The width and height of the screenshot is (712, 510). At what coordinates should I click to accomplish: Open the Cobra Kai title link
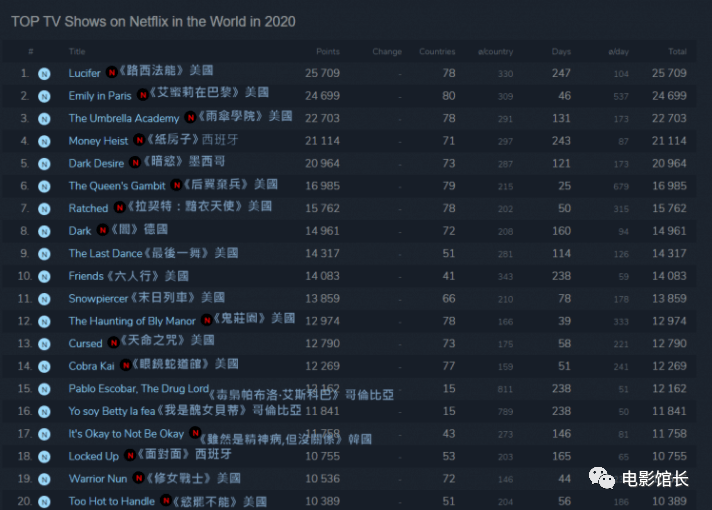pos(92,366)
